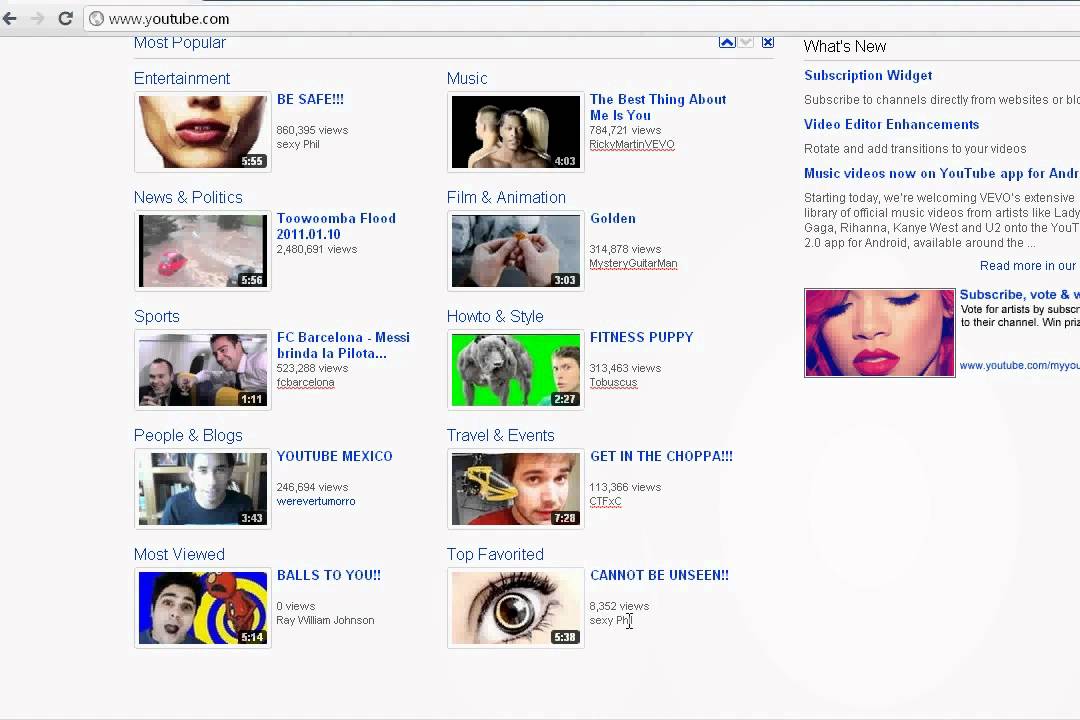
Task: Open the Most Viewed heading
Action: click(x=179, y=555)
